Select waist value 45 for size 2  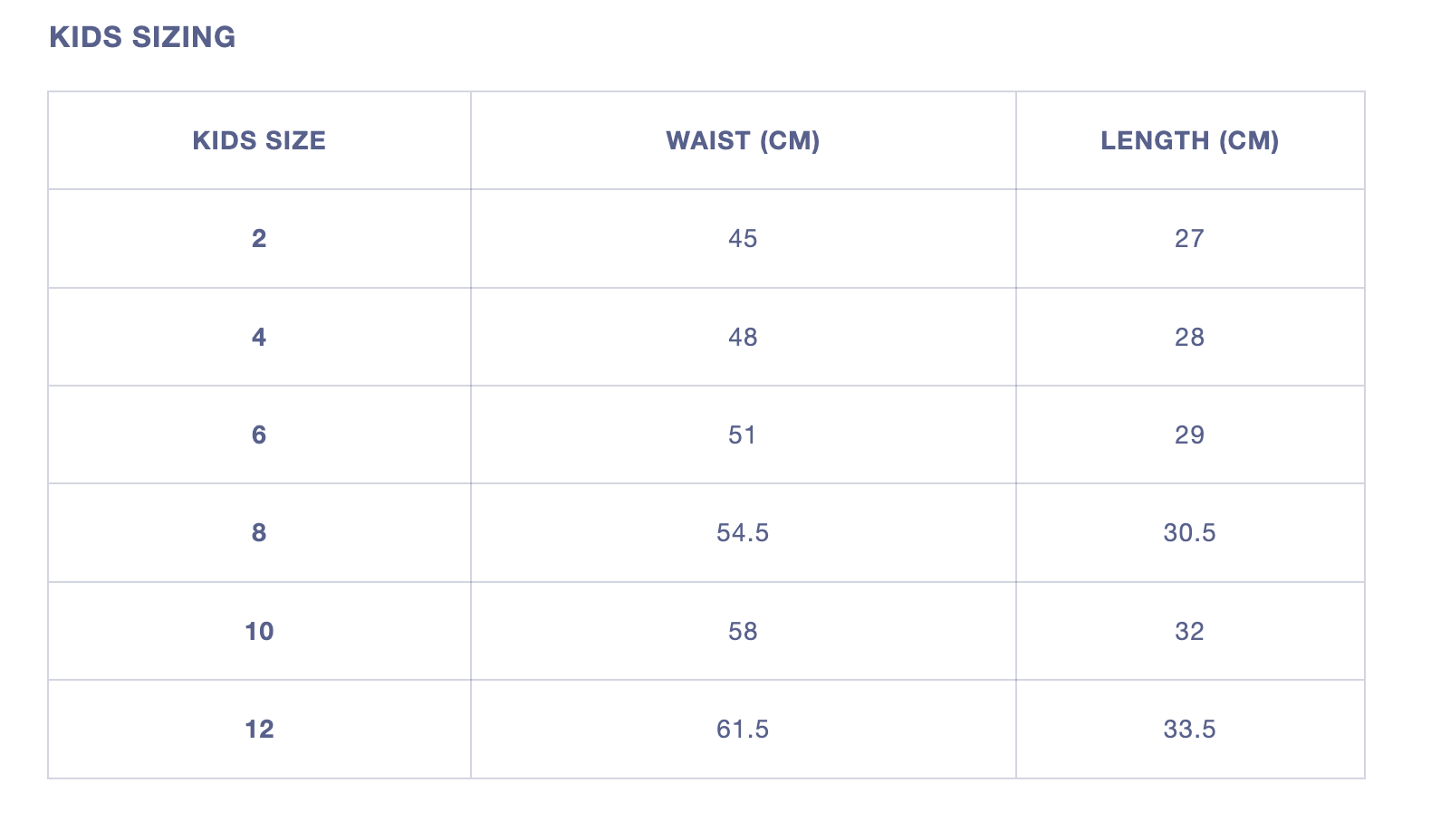pos(743,239)
